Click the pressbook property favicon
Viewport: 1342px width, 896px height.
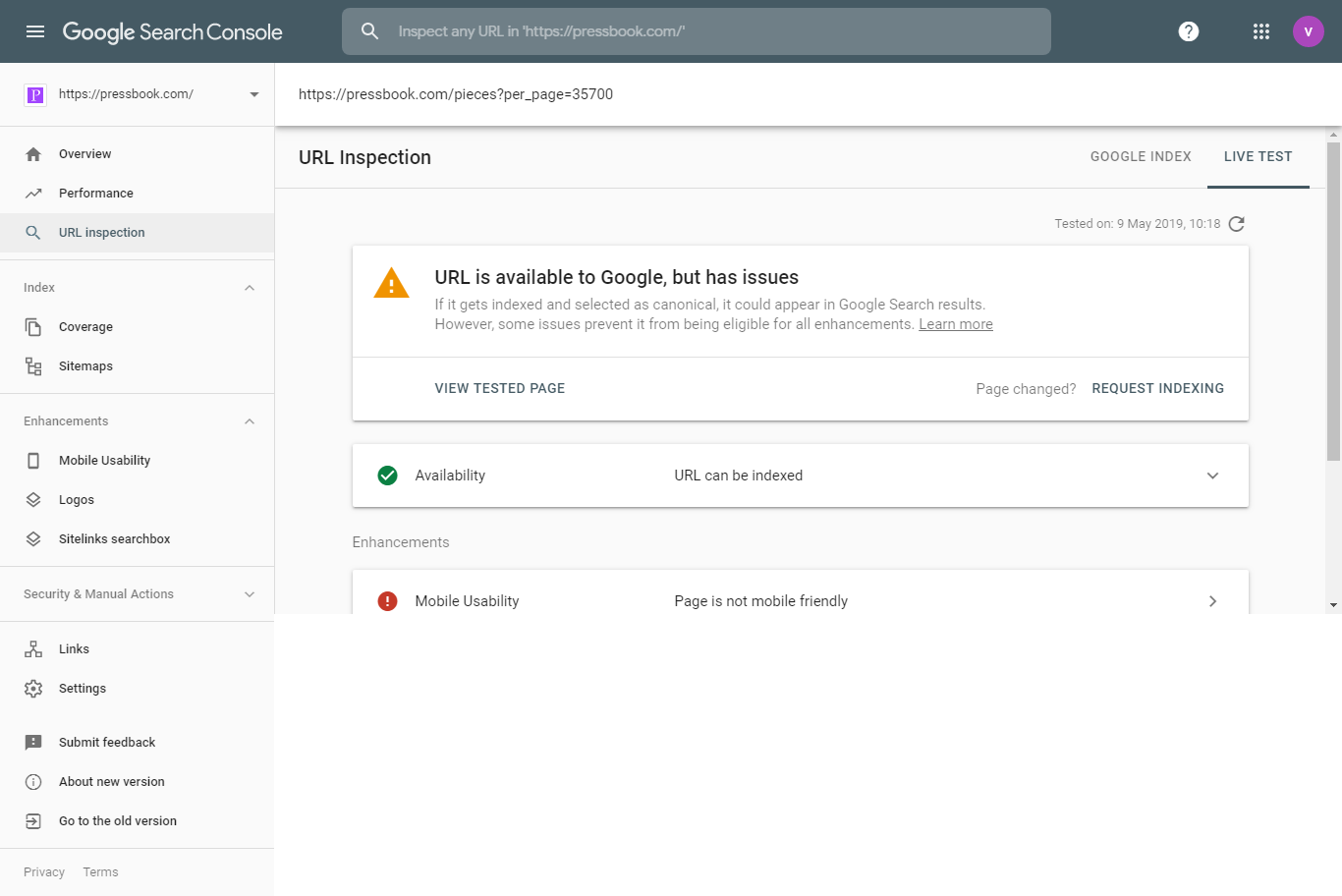(35, 94)
